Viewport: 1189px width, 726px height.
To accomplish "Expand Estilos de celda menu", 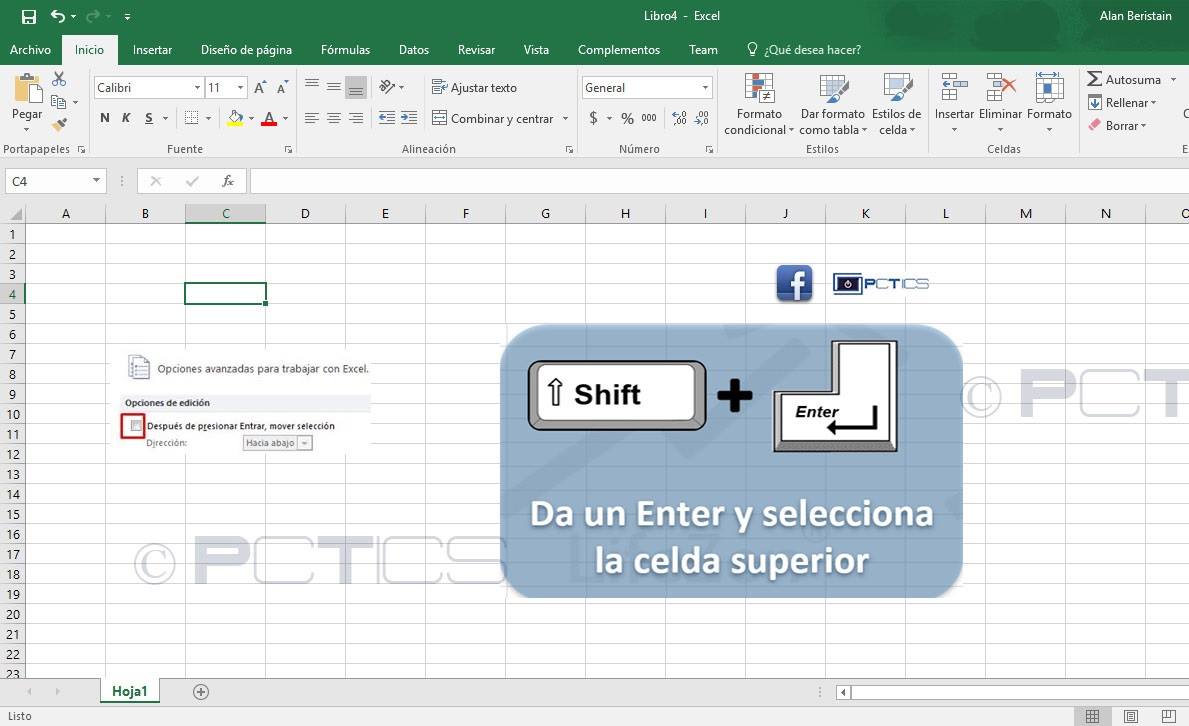I will pyautogui.click(x=896, y=104).
